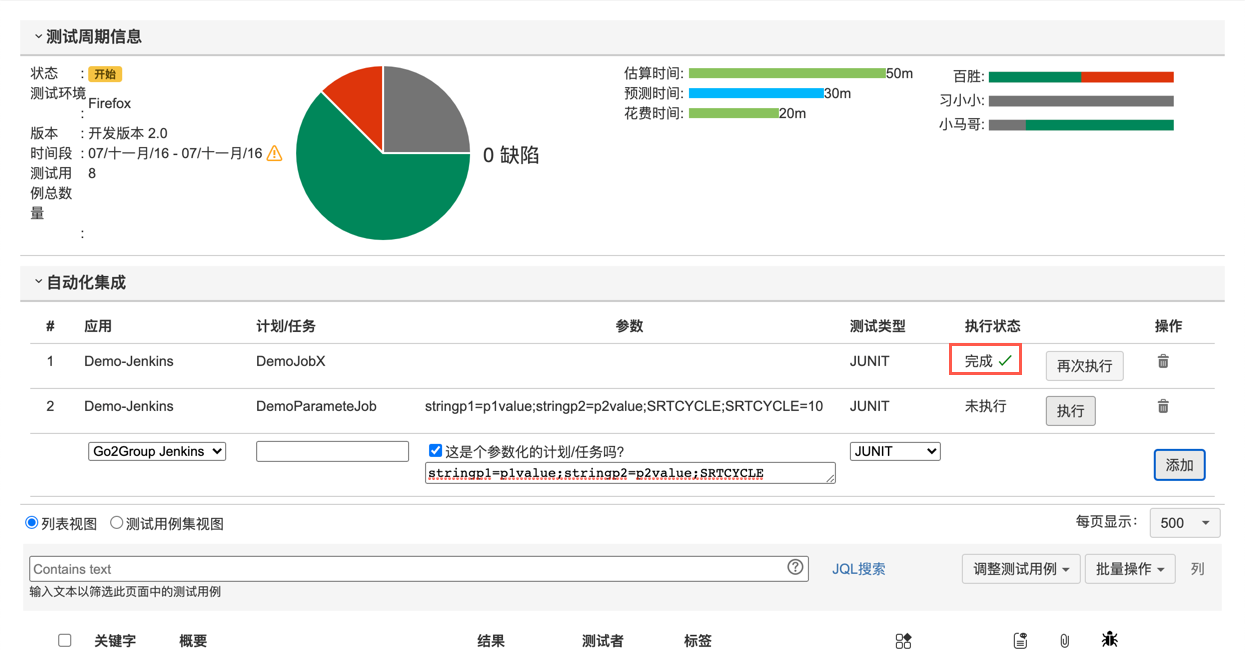Select the 测试用例集视图 radio button
The width and height of the screenshot is (1245, 653).
(x=117, y=523)
